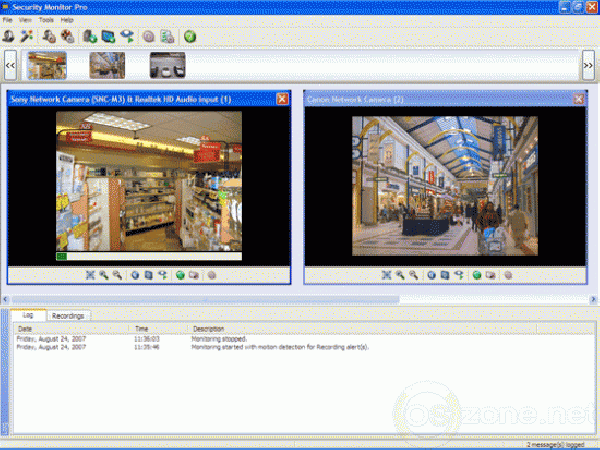Viewport: 600px width, 450px height.
Task: Click the left arrow of horizontal scrollbar
Action: click(x=5, y=299)
